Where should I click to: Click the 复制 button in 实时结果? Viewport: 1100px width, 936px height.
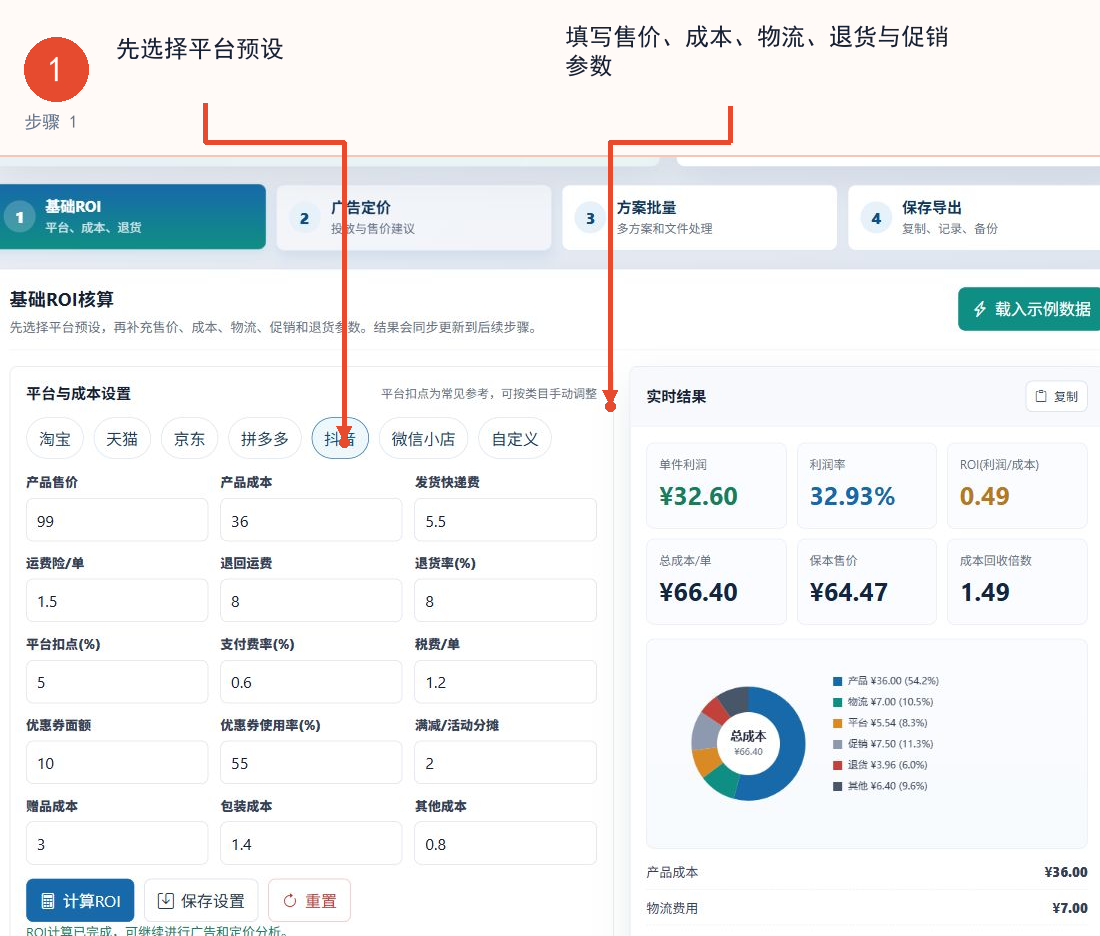tap(1057, 396)
